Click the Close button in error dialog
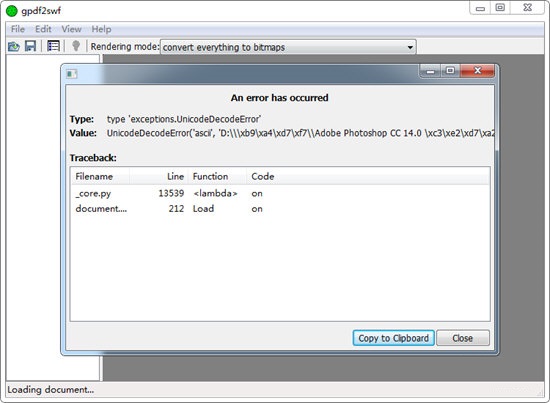The width and height of the screenshot is (550, 403). point(463,338)
